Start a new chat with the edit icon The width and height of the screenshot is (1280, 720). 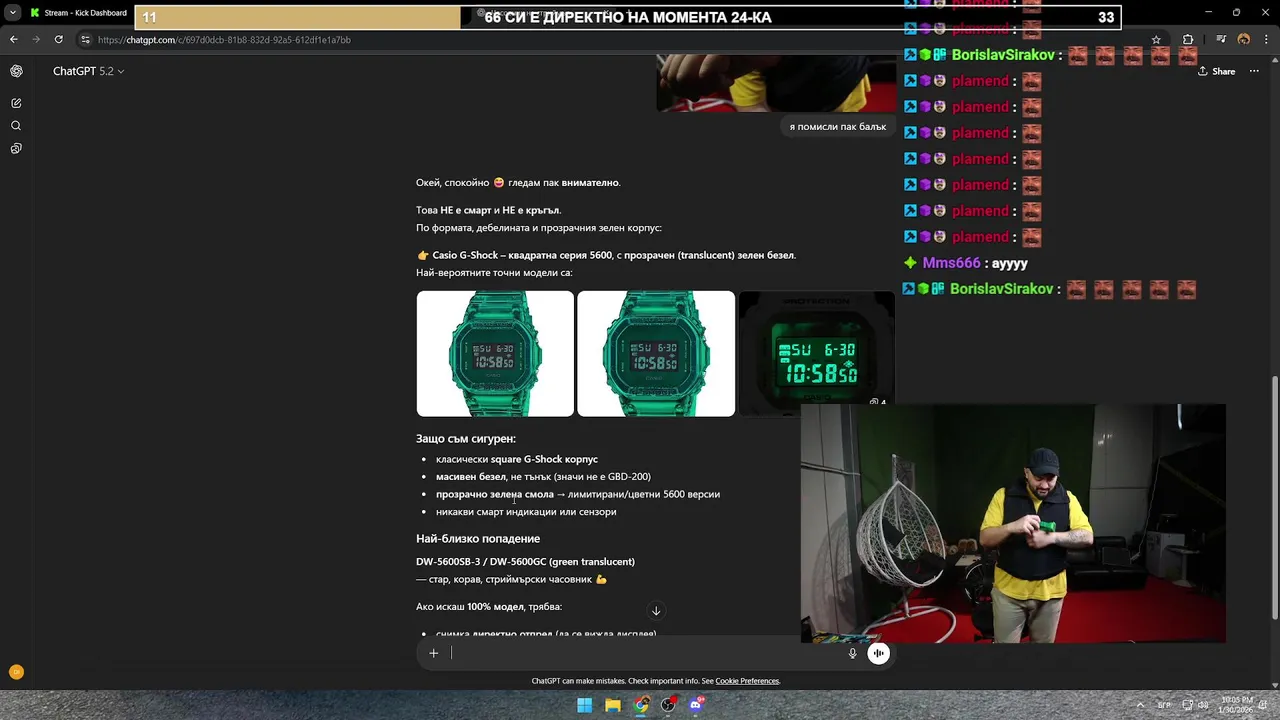point(16,103)
